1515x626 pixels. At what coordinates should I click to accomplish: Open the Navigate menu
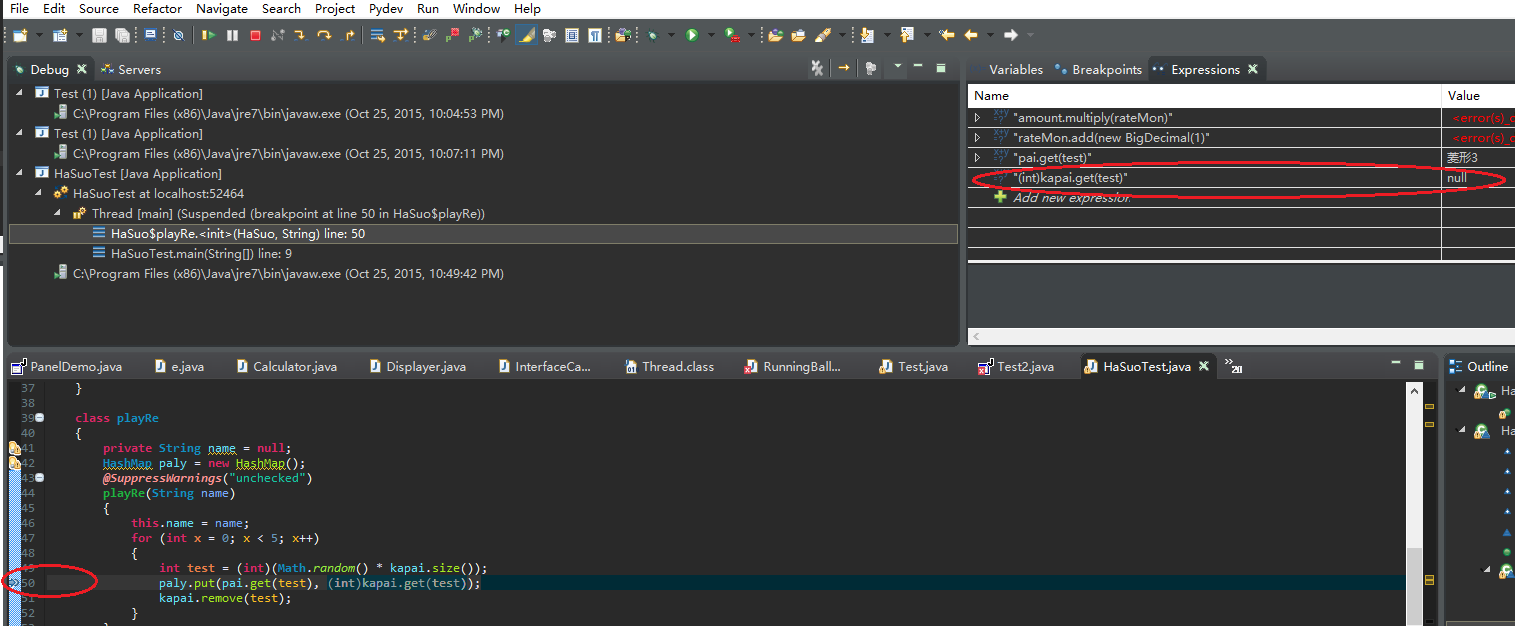click(x=222, y=8)
